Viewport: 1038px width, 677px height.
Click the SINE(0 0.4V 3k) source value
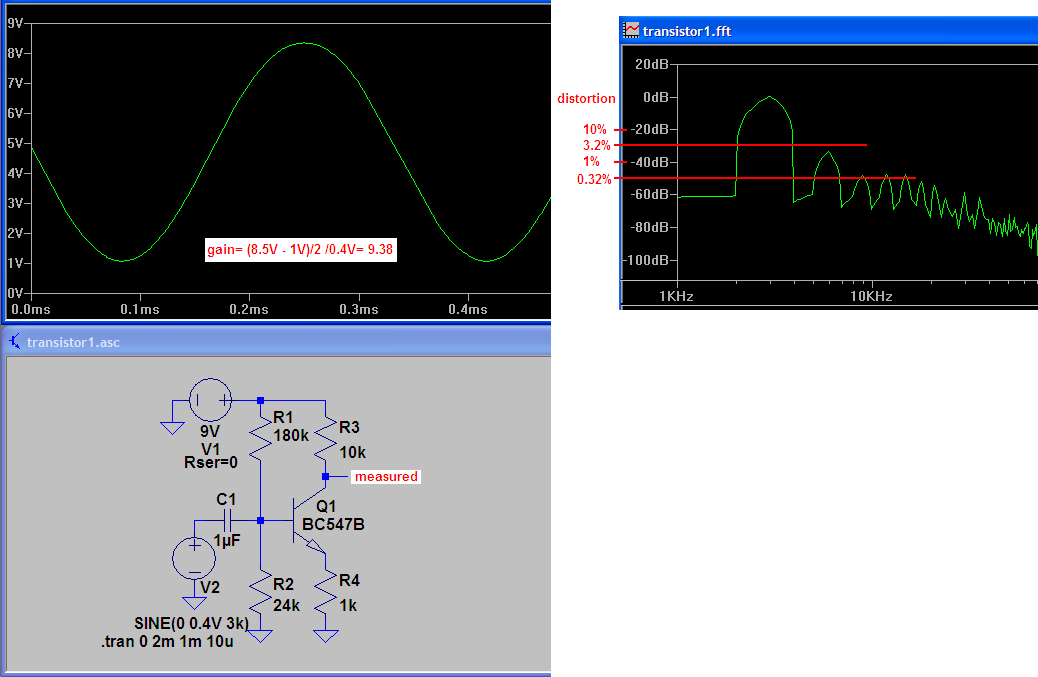coord(192,623)
